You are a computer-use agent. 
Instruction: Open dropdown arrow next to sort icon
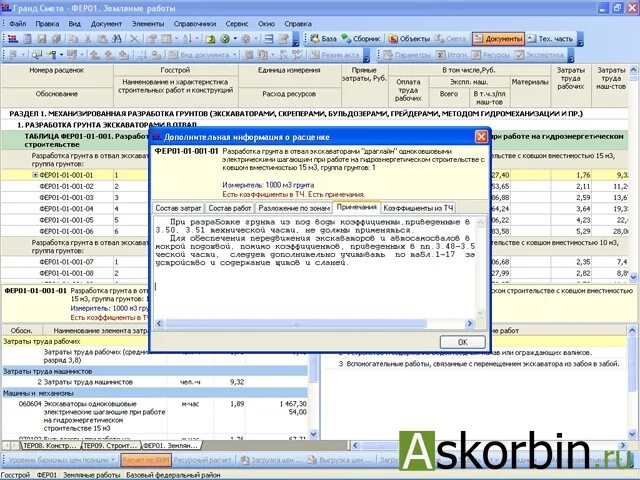coord(197,39)
